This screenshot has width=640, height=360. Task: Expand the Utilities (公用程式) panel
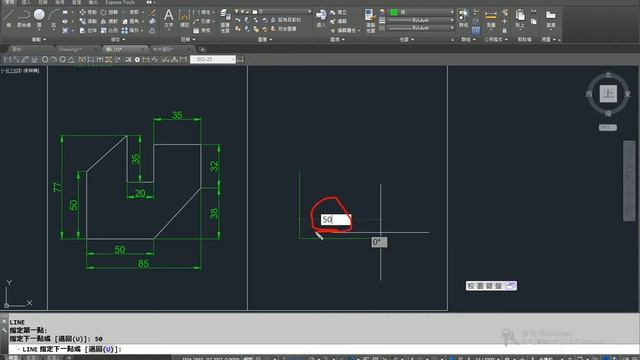coord(496,40)
